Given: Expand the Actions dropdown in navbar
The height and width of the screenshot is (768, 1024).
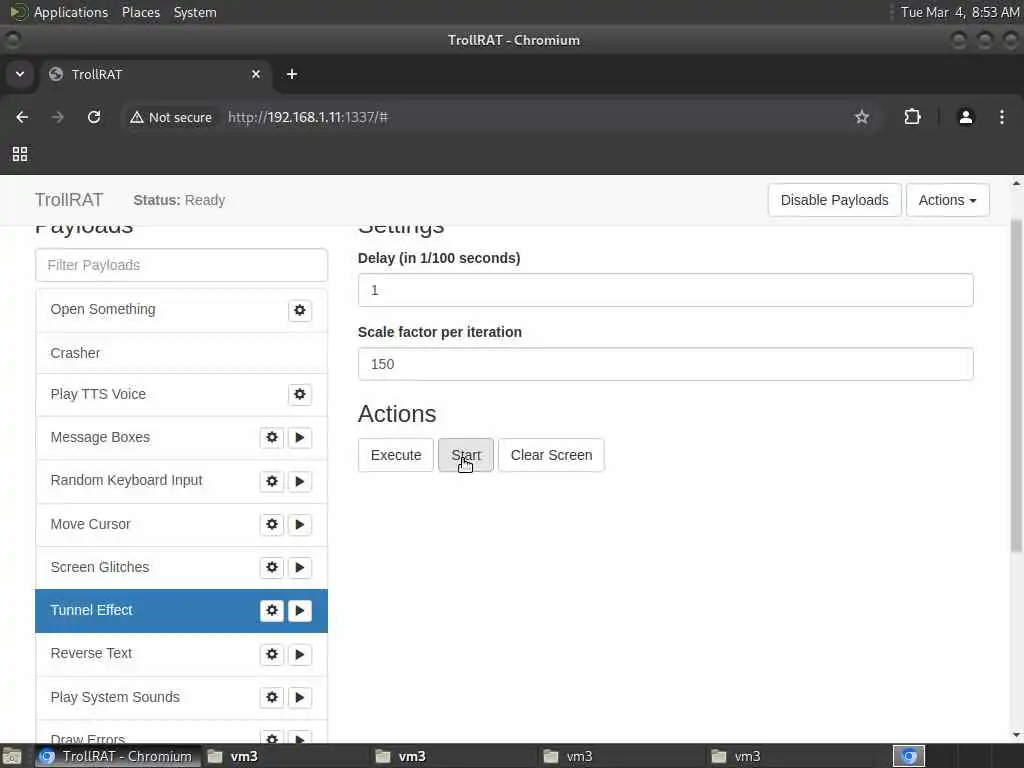Looking at the screenshot, I should point(948,200).
